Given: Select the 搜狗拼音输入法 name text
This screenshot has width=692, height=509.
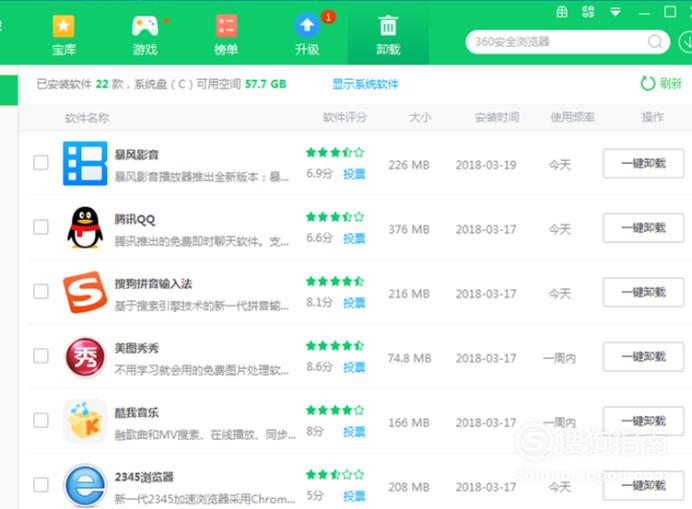Looking at the screenshot, I should pos(153,284).
